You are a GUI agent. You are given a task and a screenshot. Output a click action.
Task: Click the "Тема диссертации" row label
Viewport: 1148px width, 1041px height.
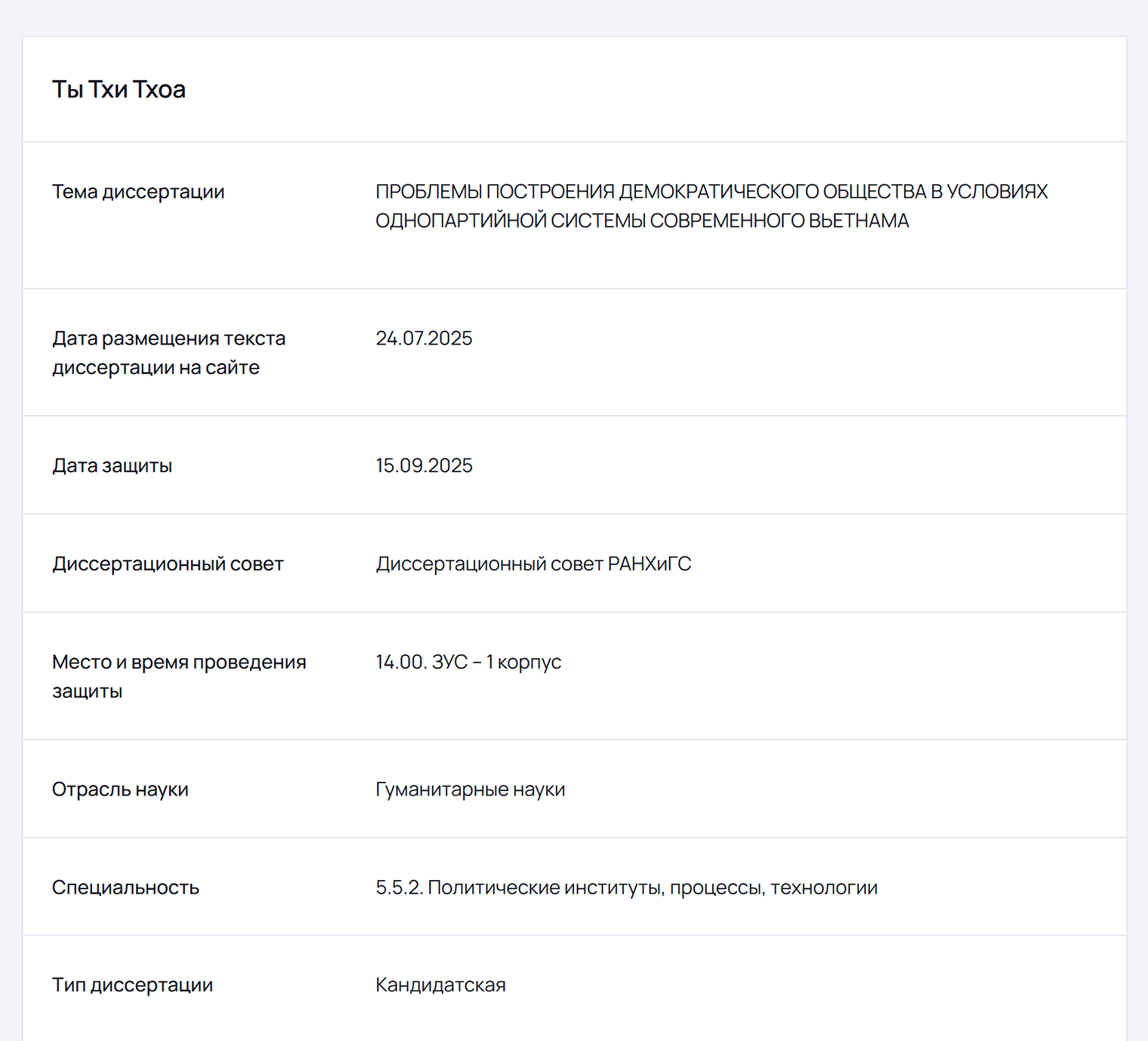(x=138, y=192)
